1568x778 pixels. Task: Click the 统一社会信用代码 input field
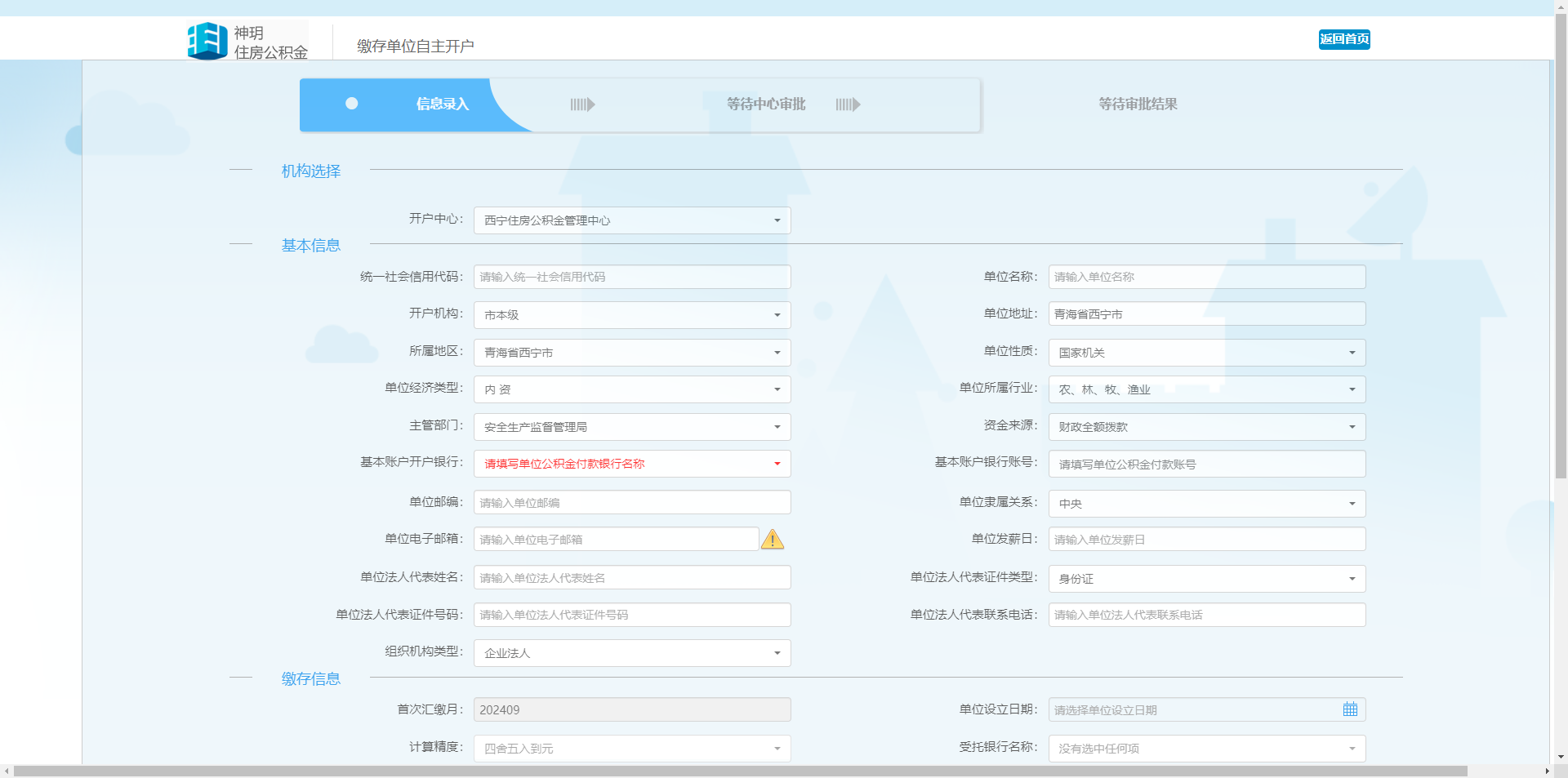(x=632, y=277)
